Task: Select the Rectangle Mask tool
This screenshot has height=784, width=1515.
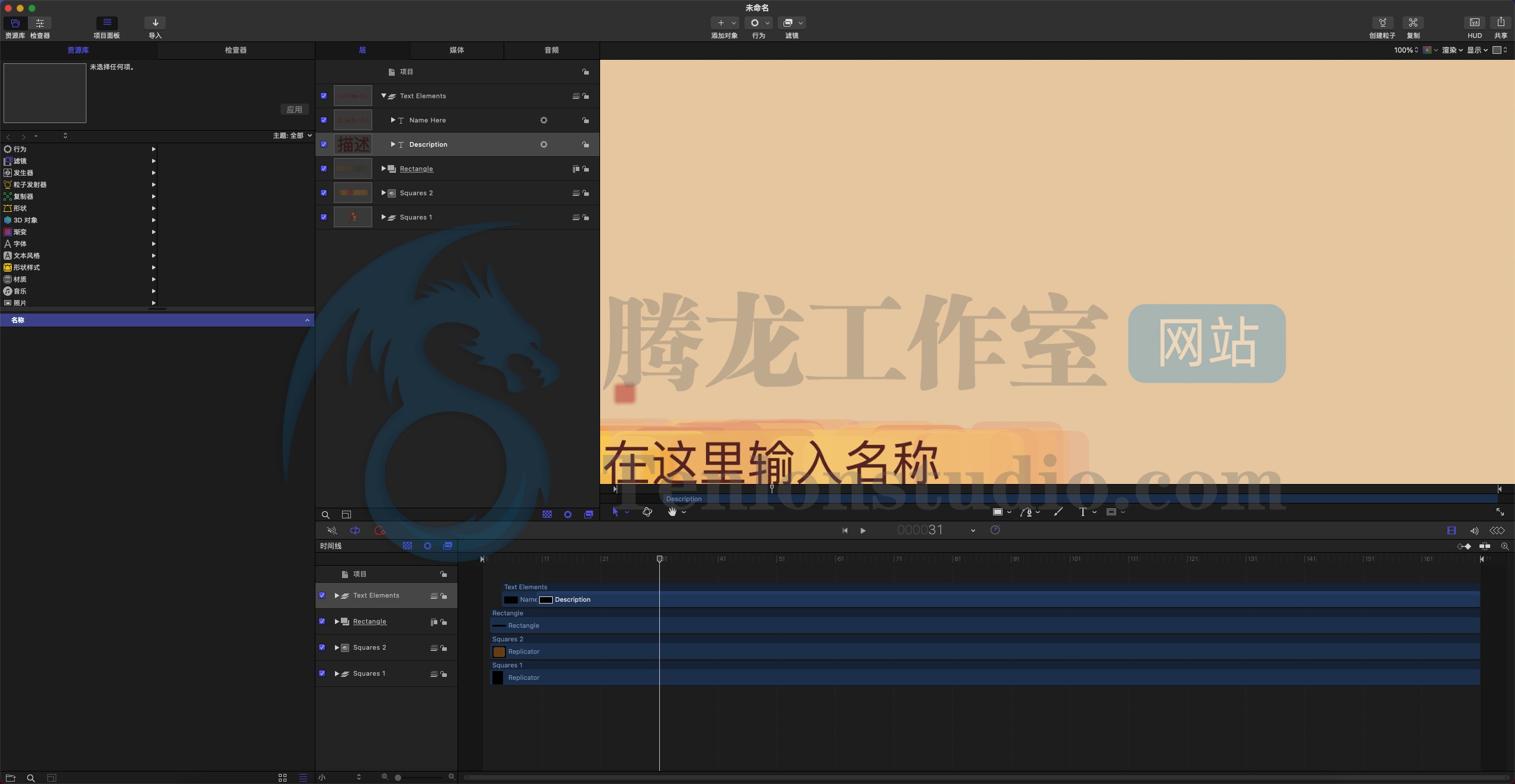Action: [1111, 512]
